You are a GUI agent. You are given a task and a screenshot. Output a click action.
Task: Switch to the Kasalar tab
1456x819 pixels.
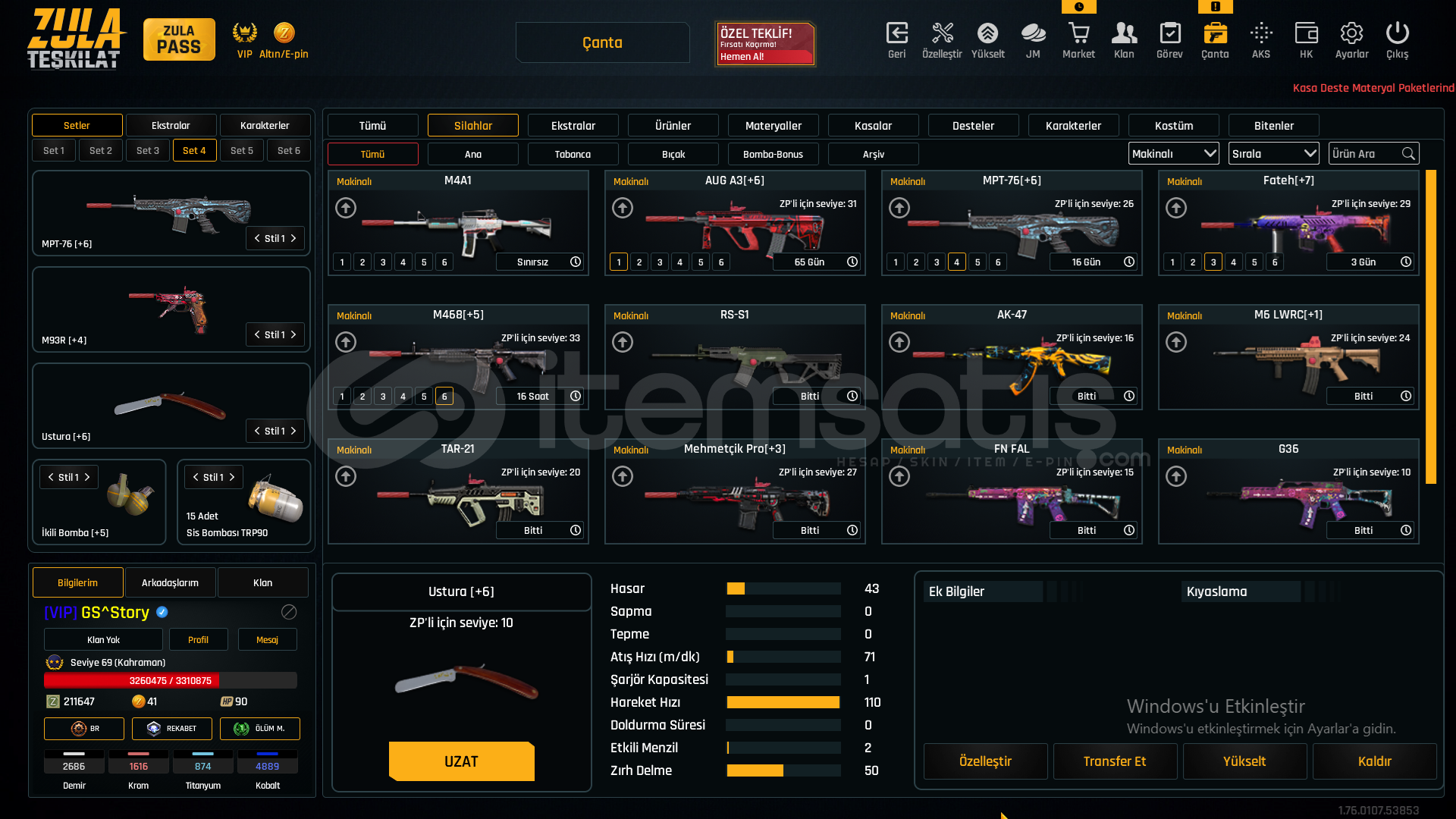tap(874, 126)
